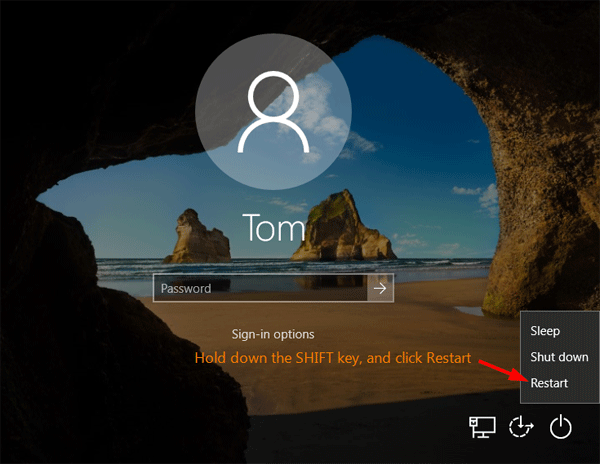Screen dimensions: 600x464
Task: Open the Ease of Access icon
Action: coord(521,427)
